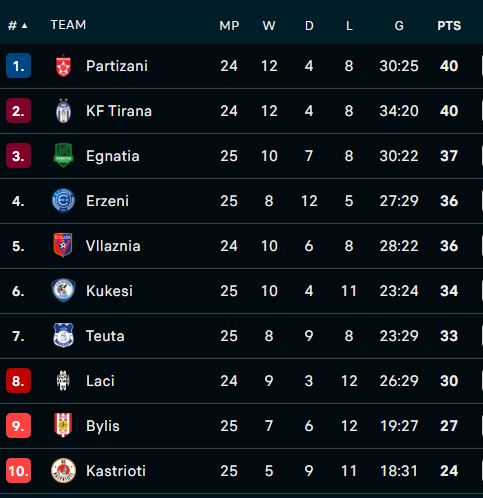483x498 pixels.
Task: Sort table by rank arrow
Action: [24, 26]
